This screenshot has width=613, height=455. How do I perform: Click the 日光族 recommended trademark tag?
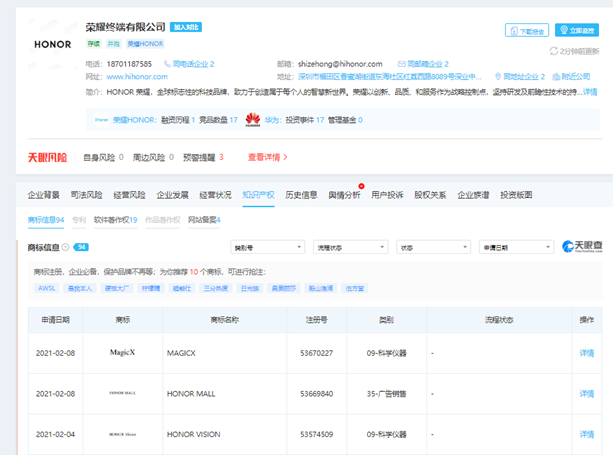click(250, 288)
